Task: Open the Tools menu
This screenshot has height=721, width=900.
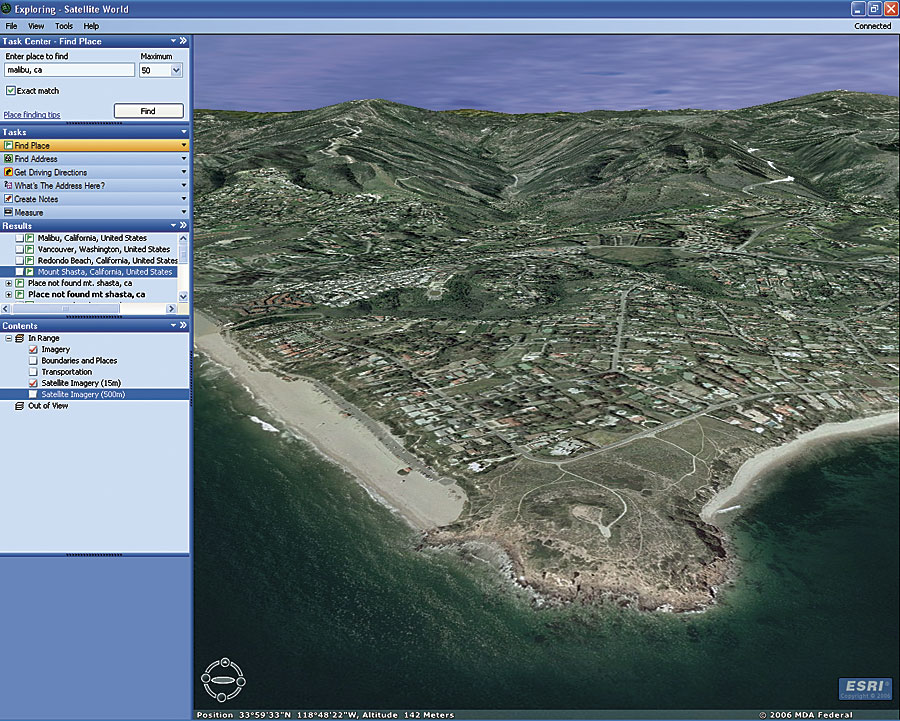Action: [x=64, y=26]
